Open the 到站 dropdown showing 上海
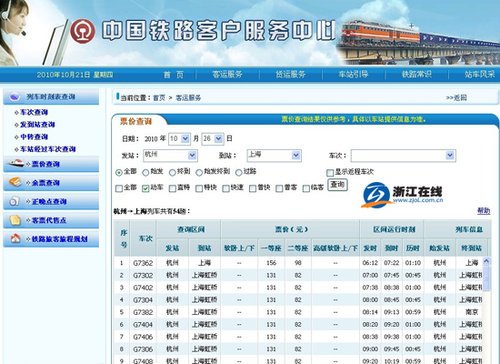This screenshot has height=364, width=500. (274, 155)
